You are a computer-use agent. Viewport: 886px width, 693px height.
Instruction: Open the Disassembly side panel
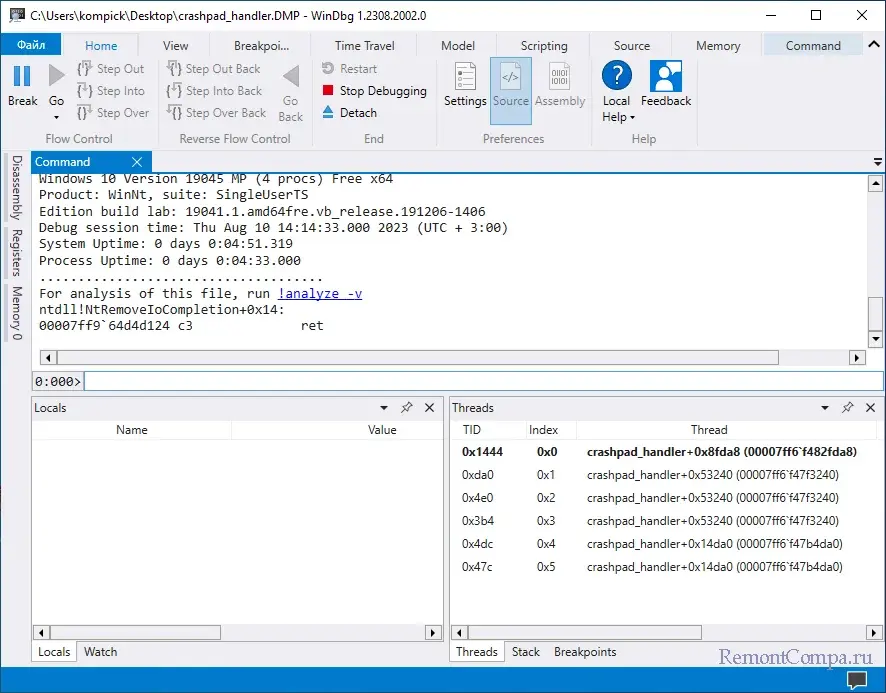click(x=16, y=188)
